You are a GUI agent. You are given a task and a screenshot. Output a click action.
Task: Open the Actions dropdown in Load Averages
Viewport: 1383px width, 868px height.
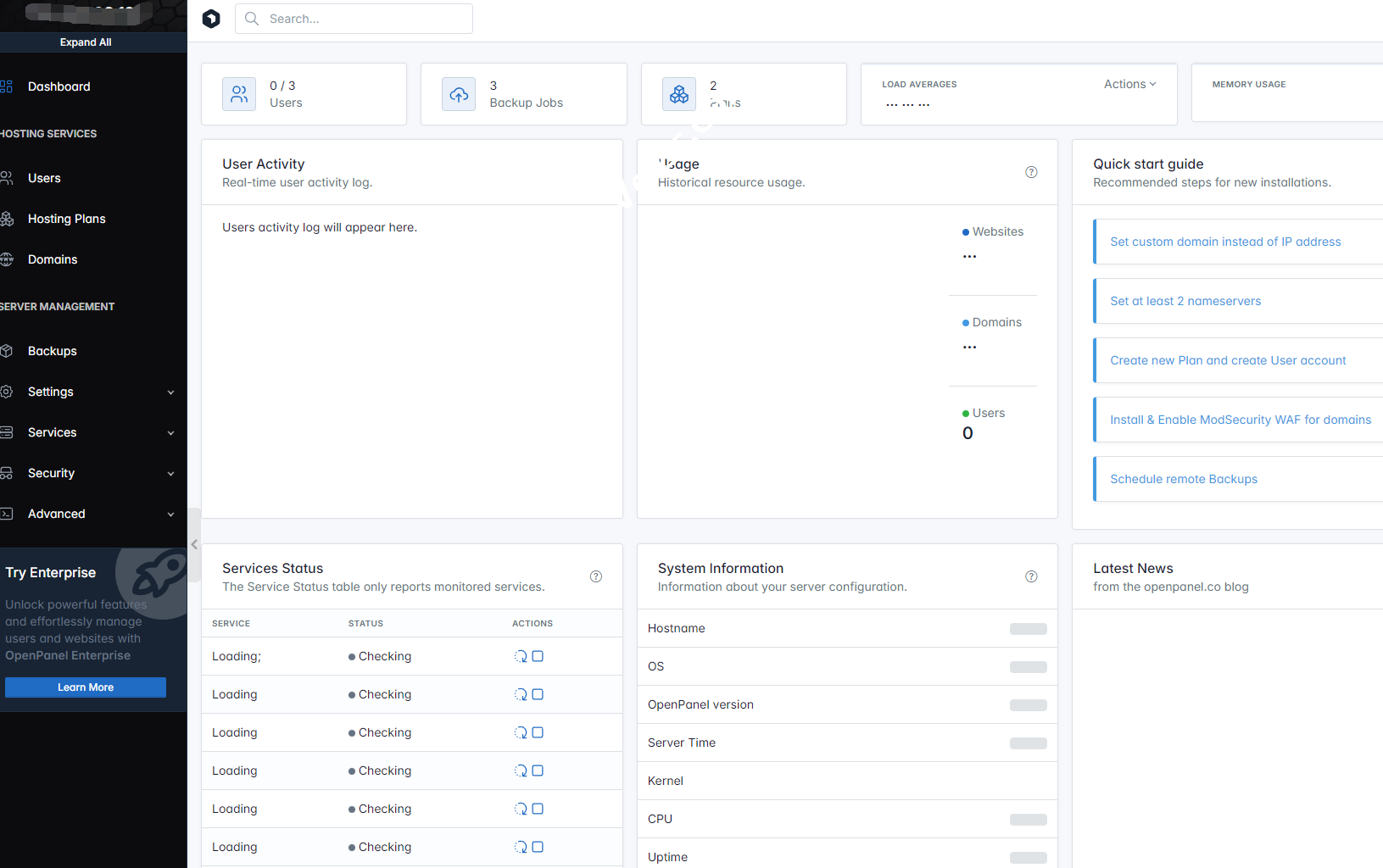pos(1129,84)
